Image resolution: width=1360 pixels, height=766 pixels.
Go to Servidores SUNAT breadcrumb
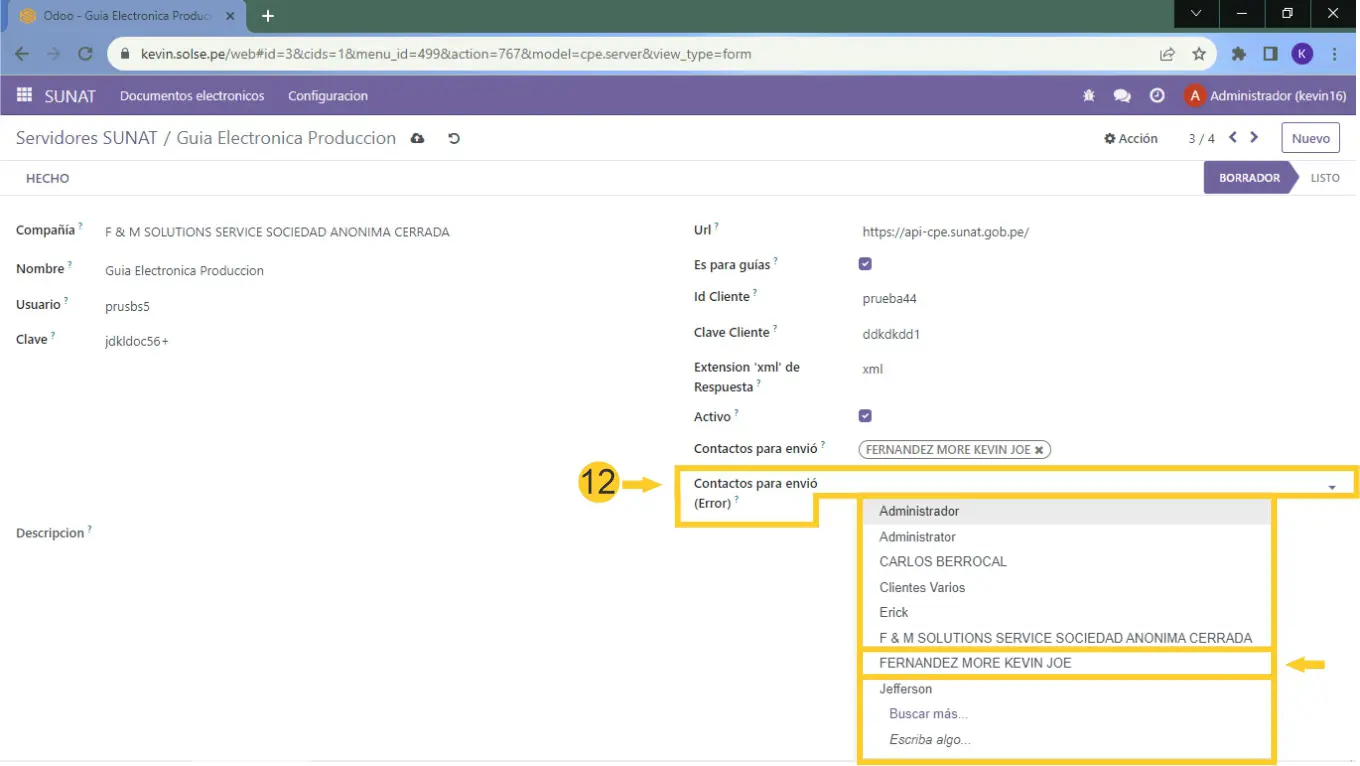coord(87,138)
